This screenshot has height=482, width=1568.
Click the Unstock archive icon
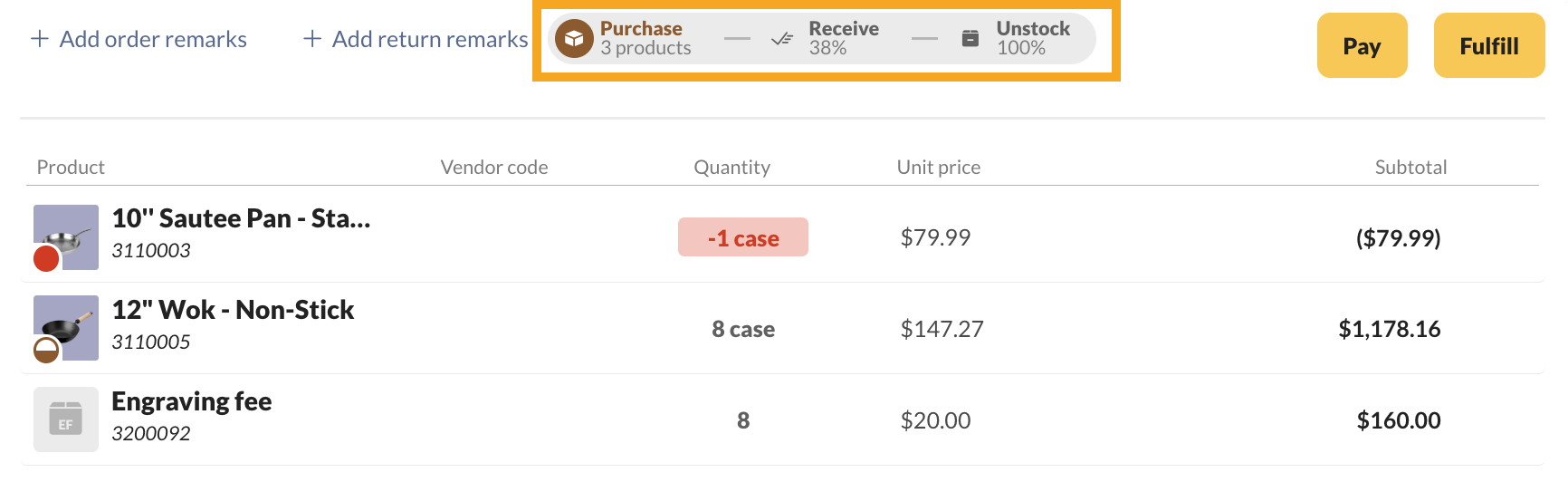pyautogui.click(x=970, y=38)
